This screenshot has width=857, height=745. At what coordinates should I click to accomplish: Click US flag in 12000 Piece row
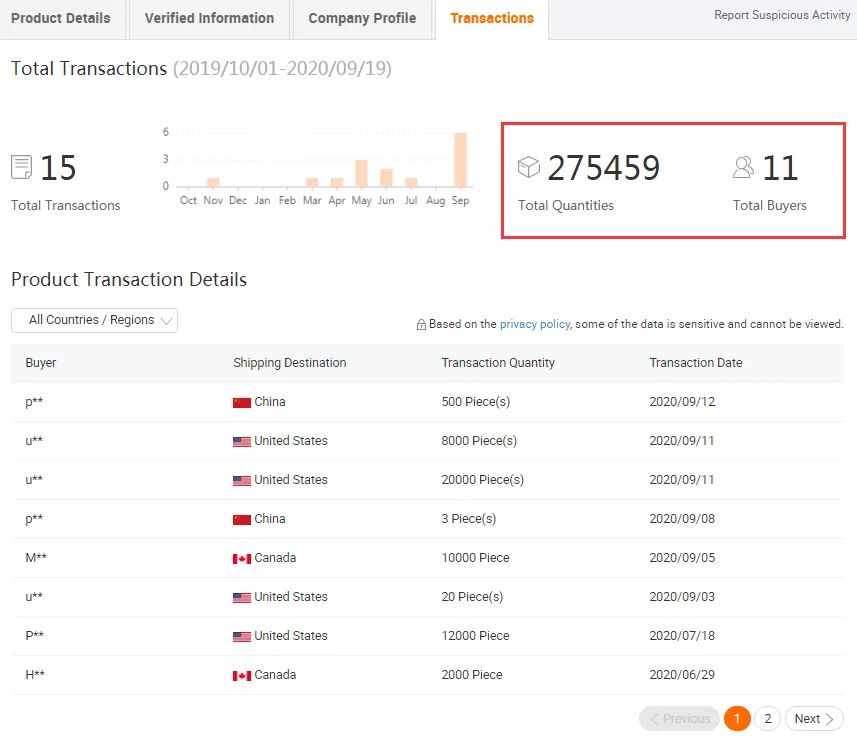242,637
